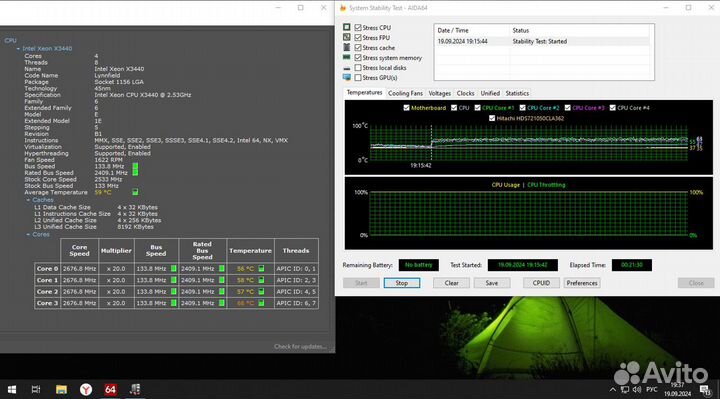The image size is (720, 399).
Task: Click the Save button
Action: click(x=492, y=283)
